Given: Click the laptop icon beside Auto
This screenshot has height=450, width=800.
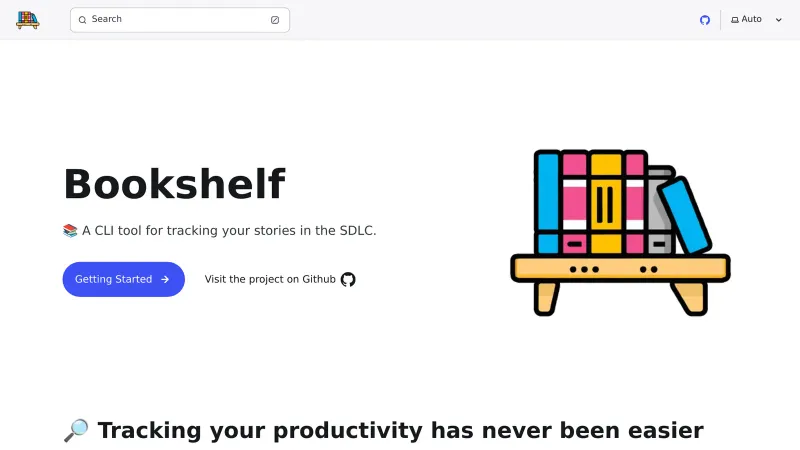Looking at the screenshot, I should [x=735, y=20].
